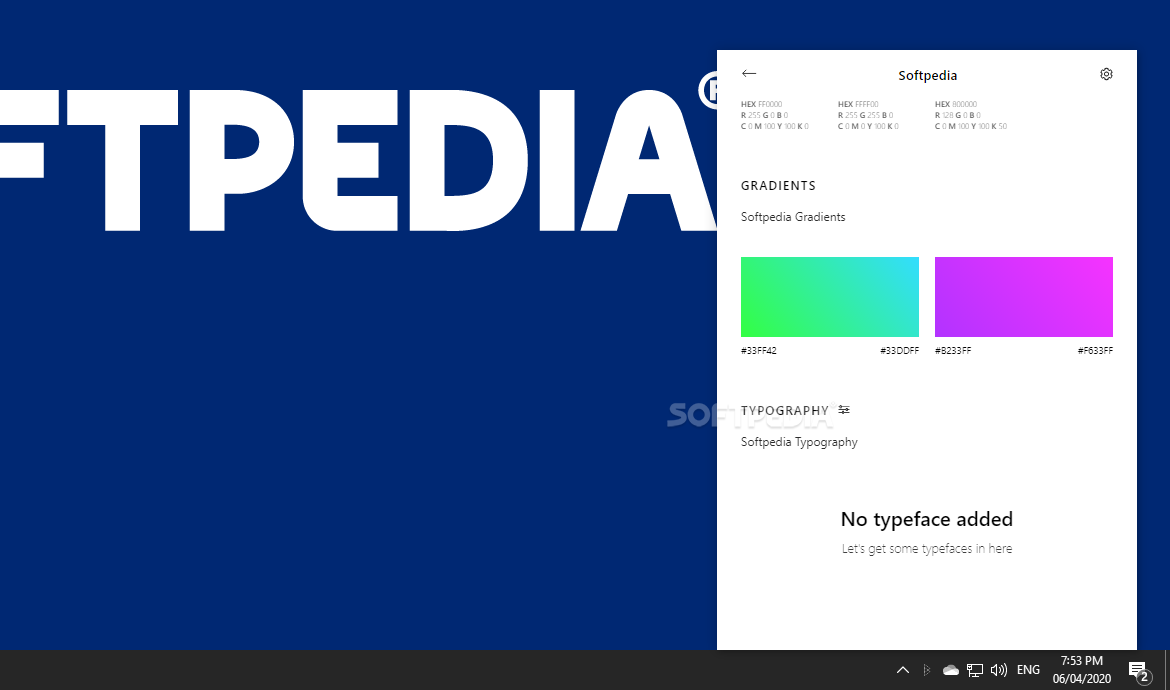This screenshot has width=1170, height=690.
Task: Copy HEX FFFF00 color value
Action: 858,104
